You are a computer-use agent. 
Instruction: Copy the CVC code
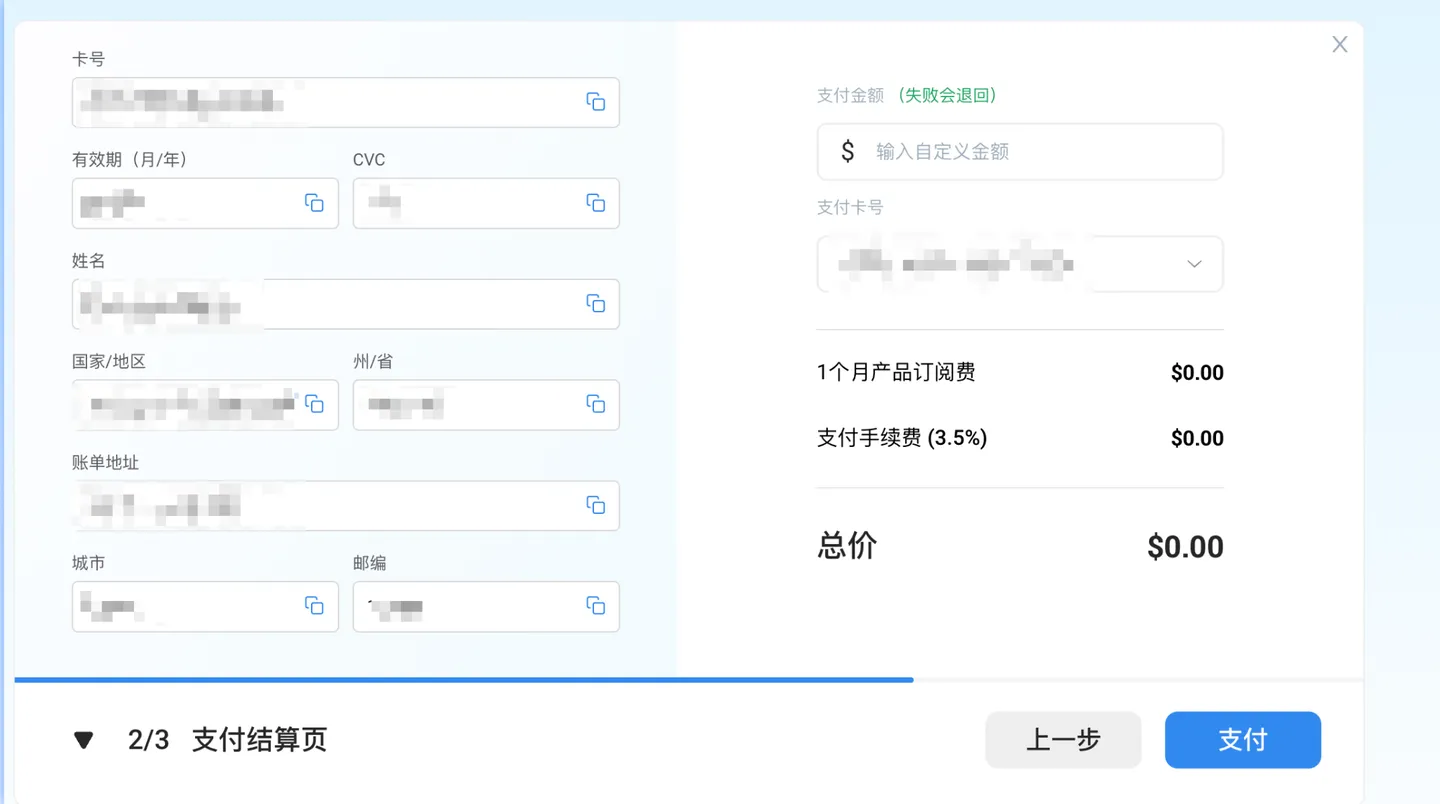[x=596, y=203]
